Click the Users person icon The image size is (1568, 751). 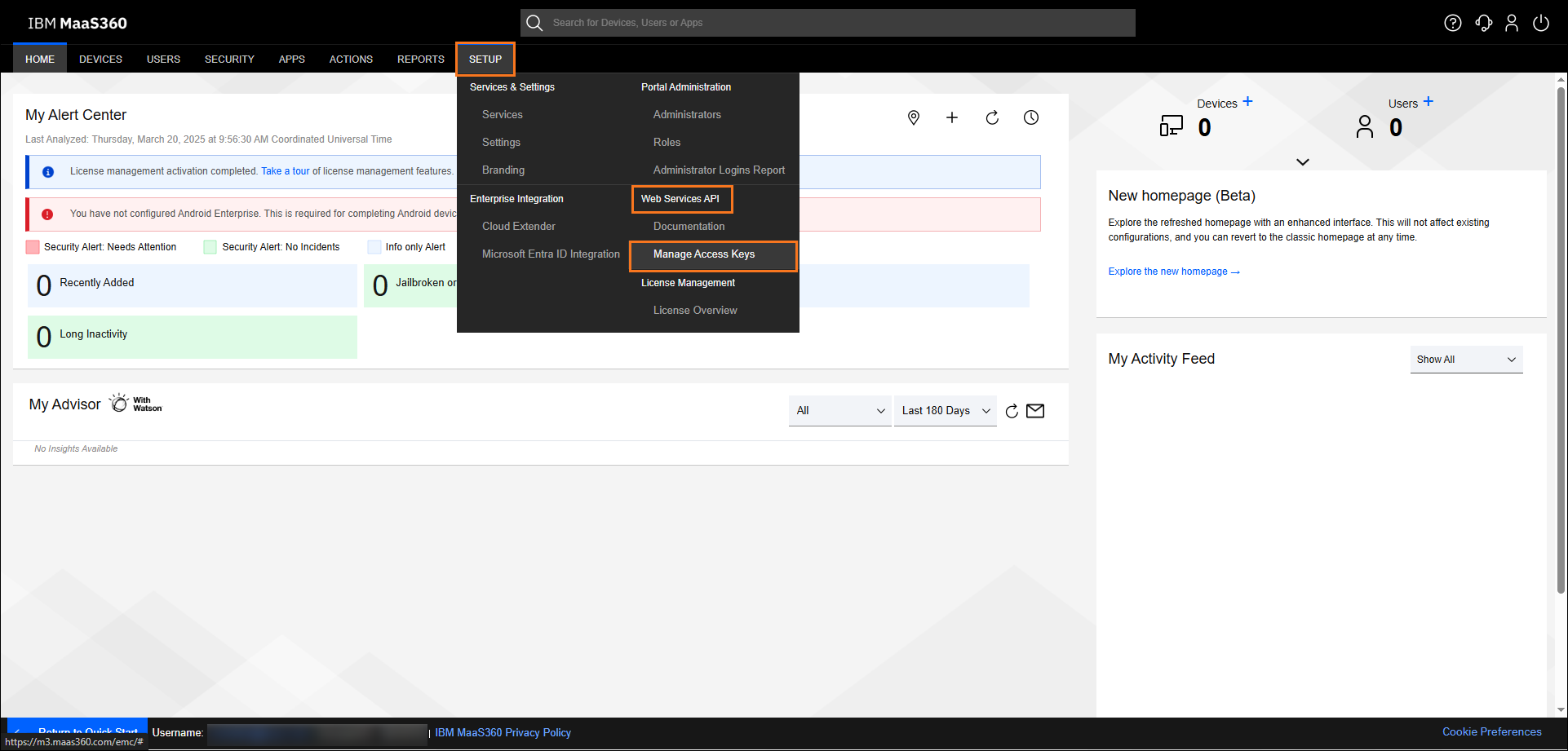click(1365, 126)
